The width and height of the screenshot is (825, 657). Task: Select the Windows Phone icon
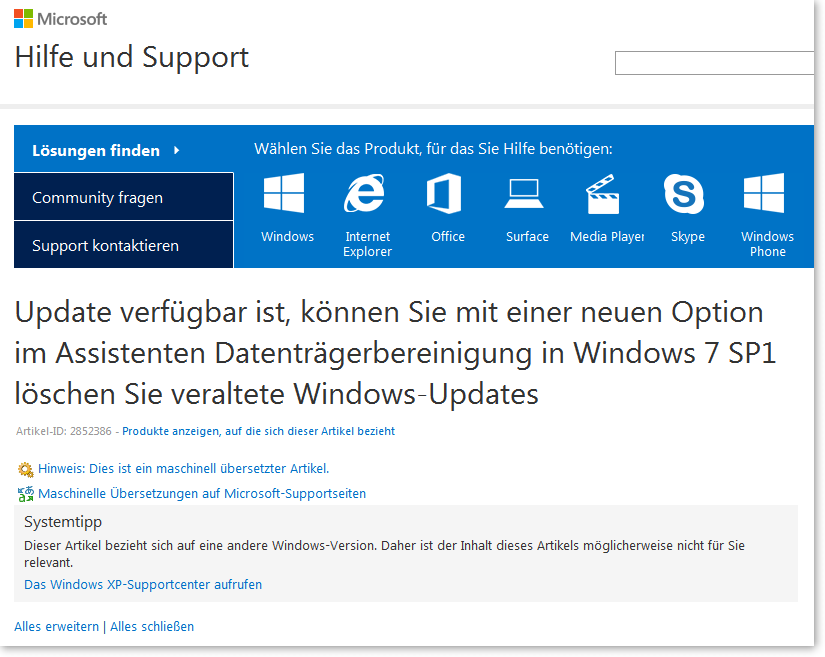coord(764,194)
